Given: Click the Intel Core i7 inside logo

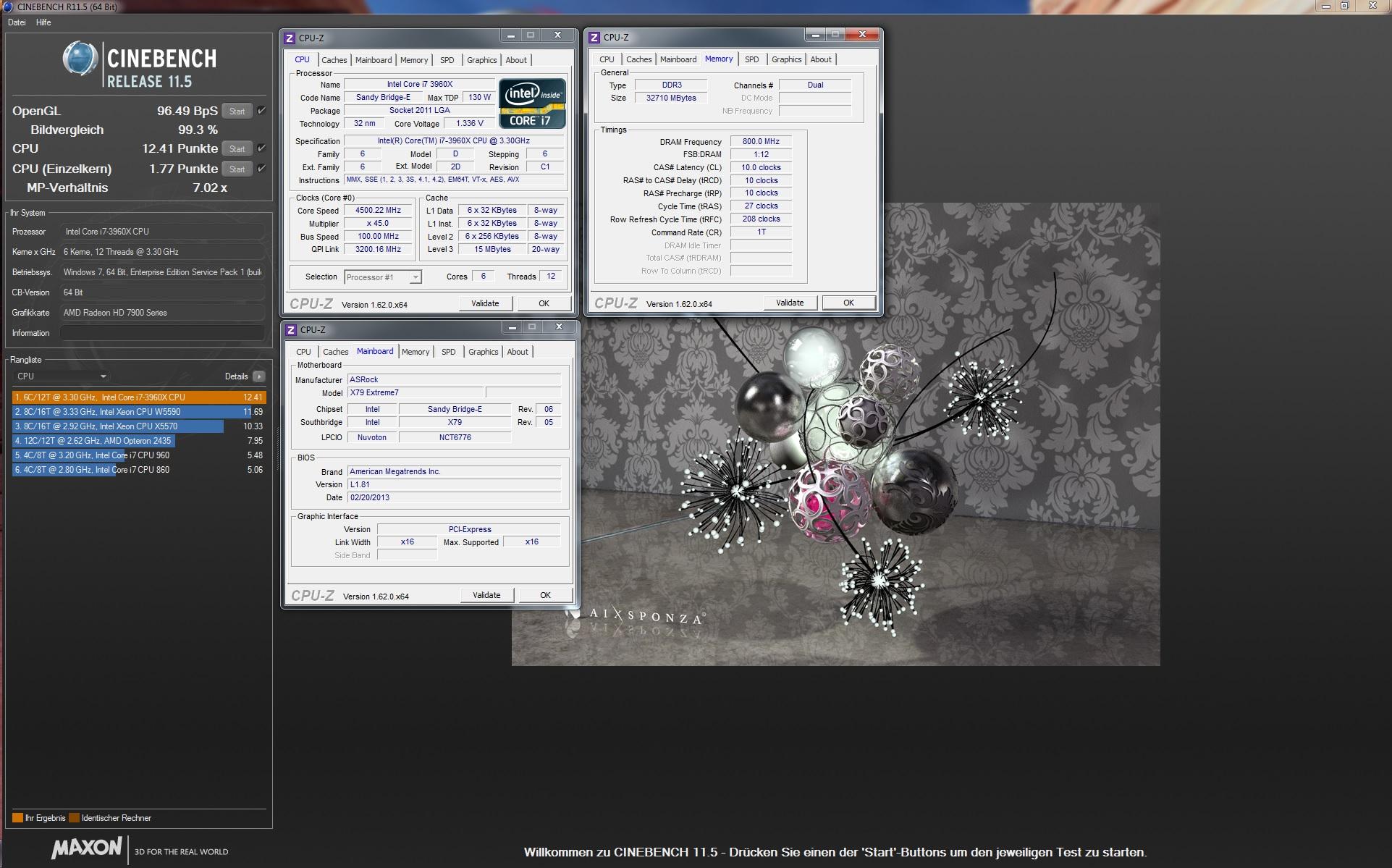Looking at the screenshot, I should point(532,104).
